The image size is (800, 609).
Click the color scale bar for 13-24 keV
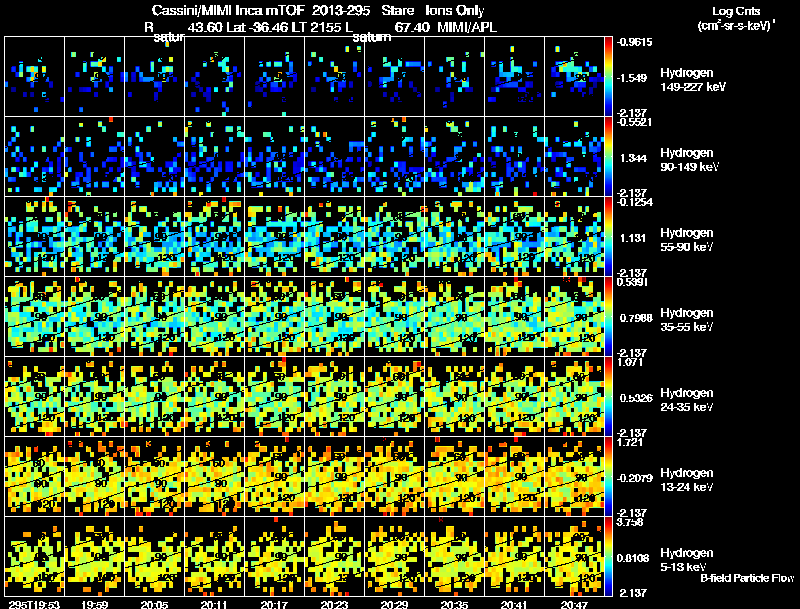[x=608, y=477]
